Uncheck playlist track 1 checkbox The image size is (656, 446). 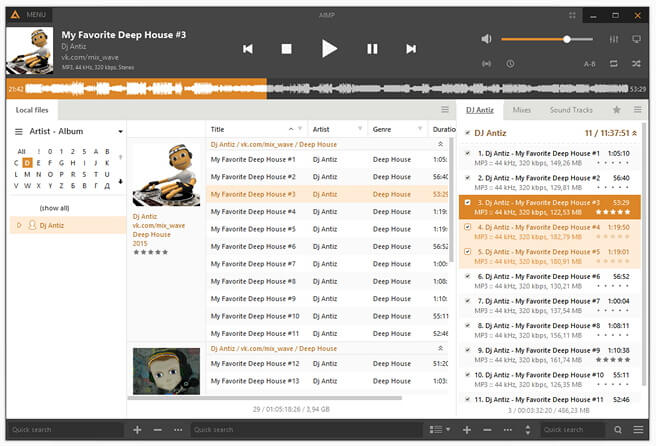[467, 153]
